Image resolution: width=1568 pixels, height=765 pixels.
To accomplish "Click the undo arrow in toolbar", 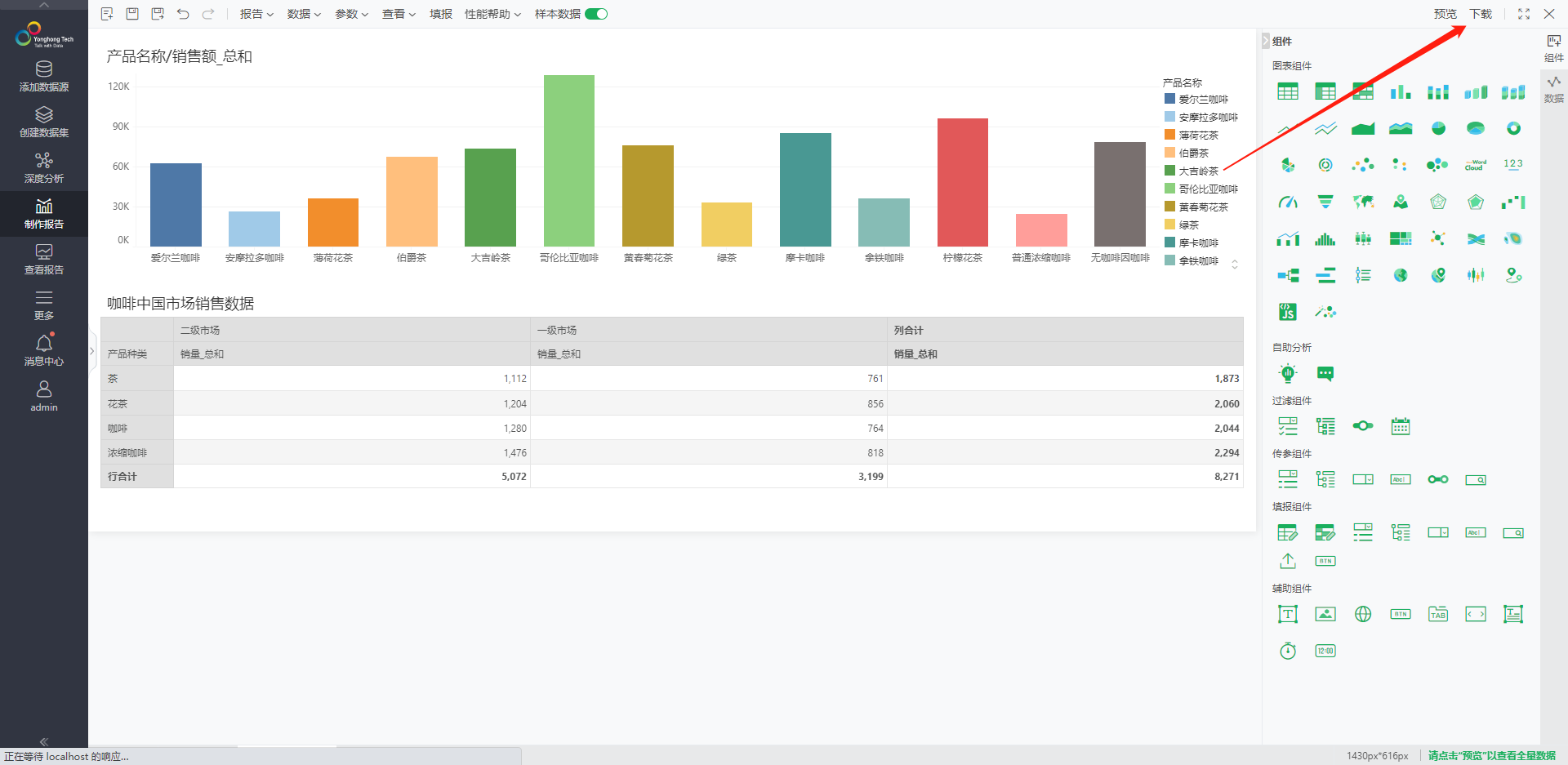I will (183, 14).
